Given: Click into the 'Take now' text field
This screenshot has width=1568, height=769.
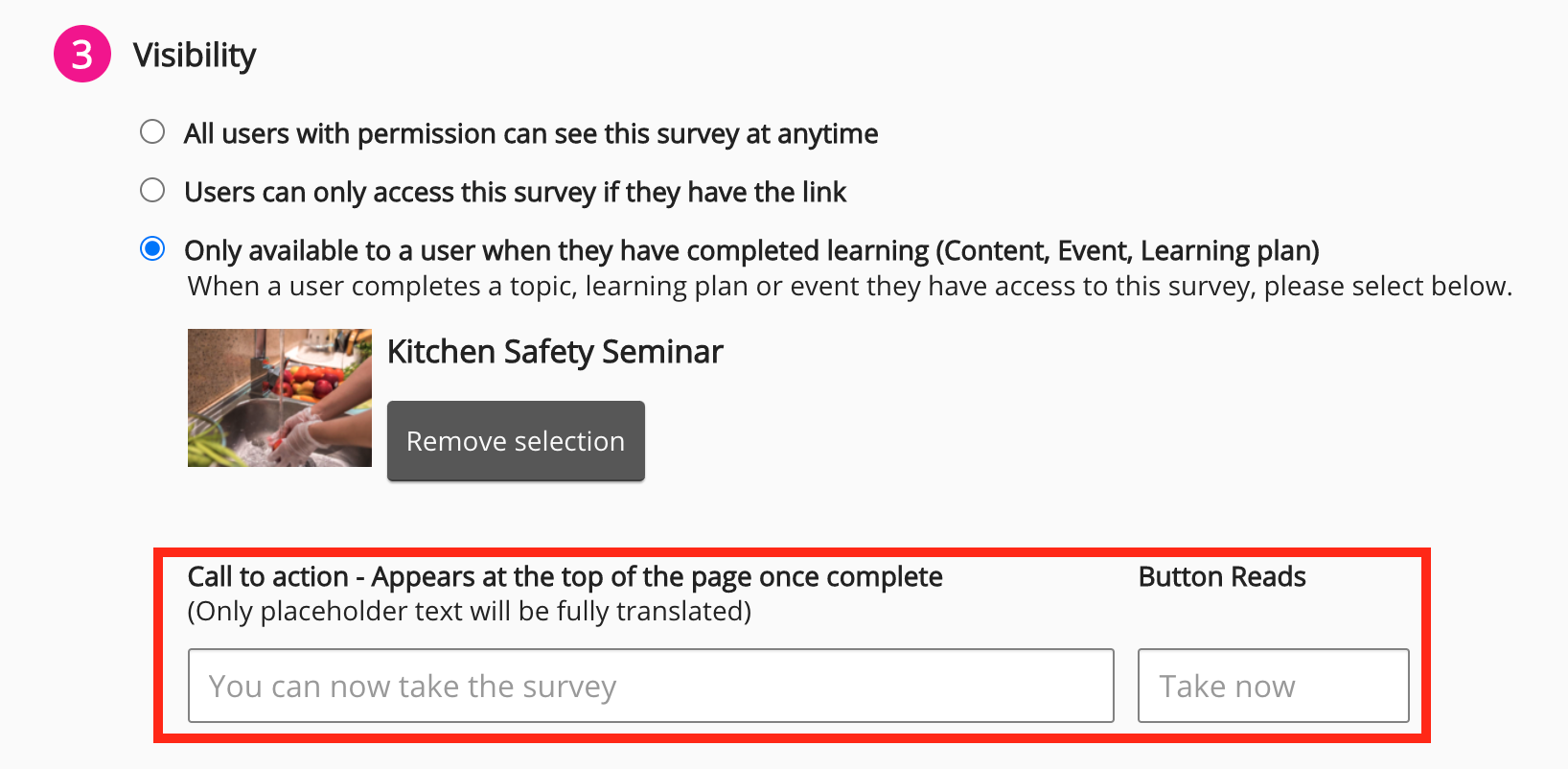Looking at the screenshot, I should [1273, 686].
